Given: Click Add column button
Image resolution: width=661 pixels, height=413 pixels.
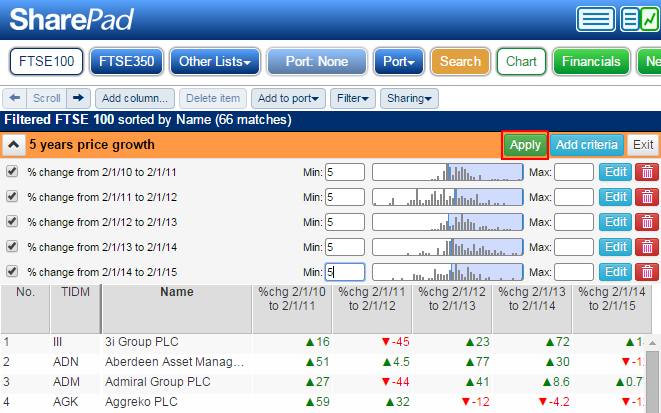Looking at the screenshot, I should point(135,98).
